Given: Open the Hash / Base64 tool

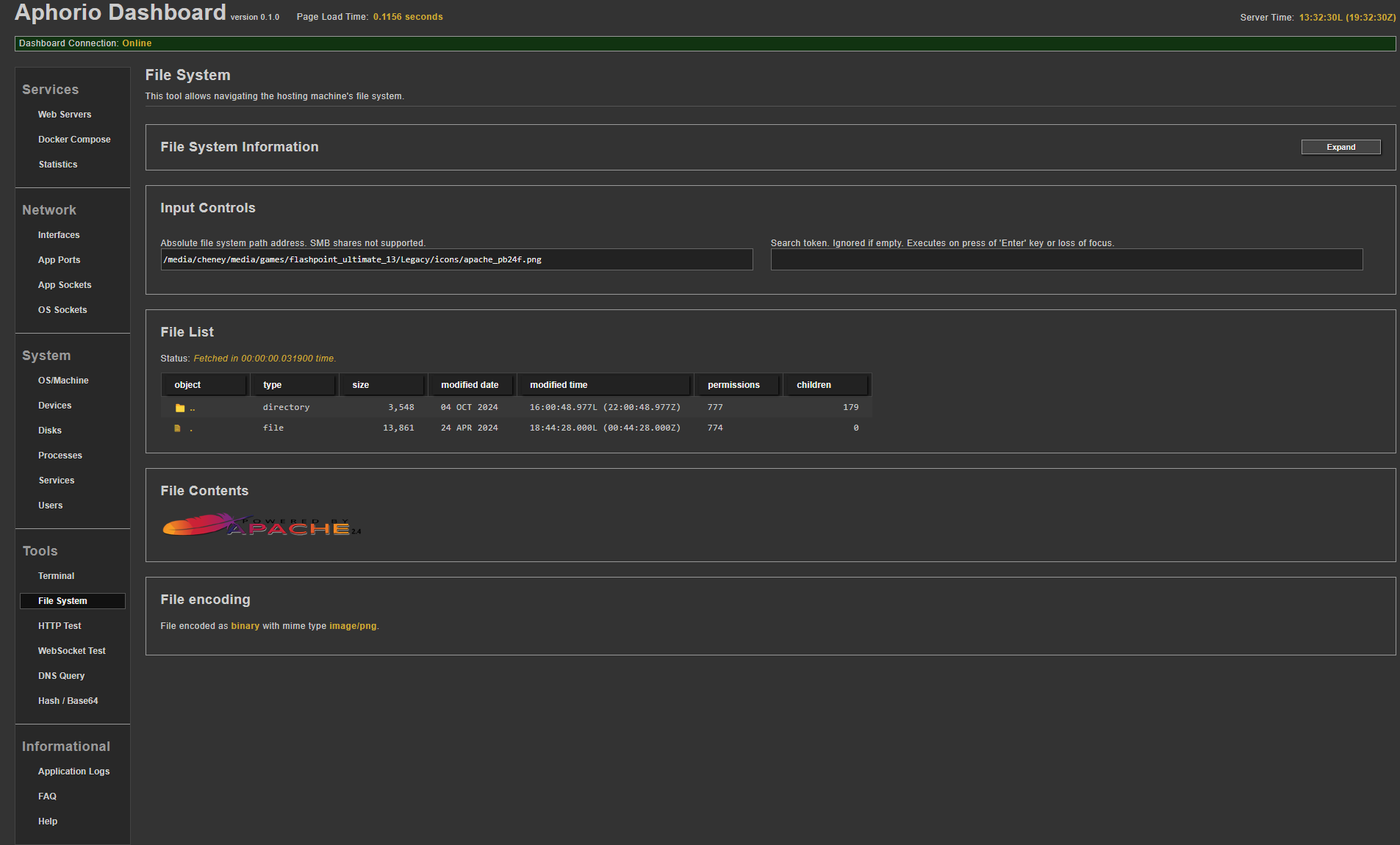Looking at the screenshot, I should click(x=68, y=701).
